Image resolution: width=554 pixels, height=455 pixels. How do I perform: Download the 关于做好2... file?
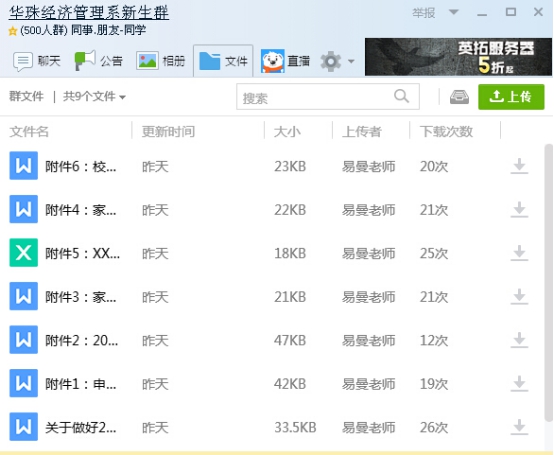pos(519,427)
